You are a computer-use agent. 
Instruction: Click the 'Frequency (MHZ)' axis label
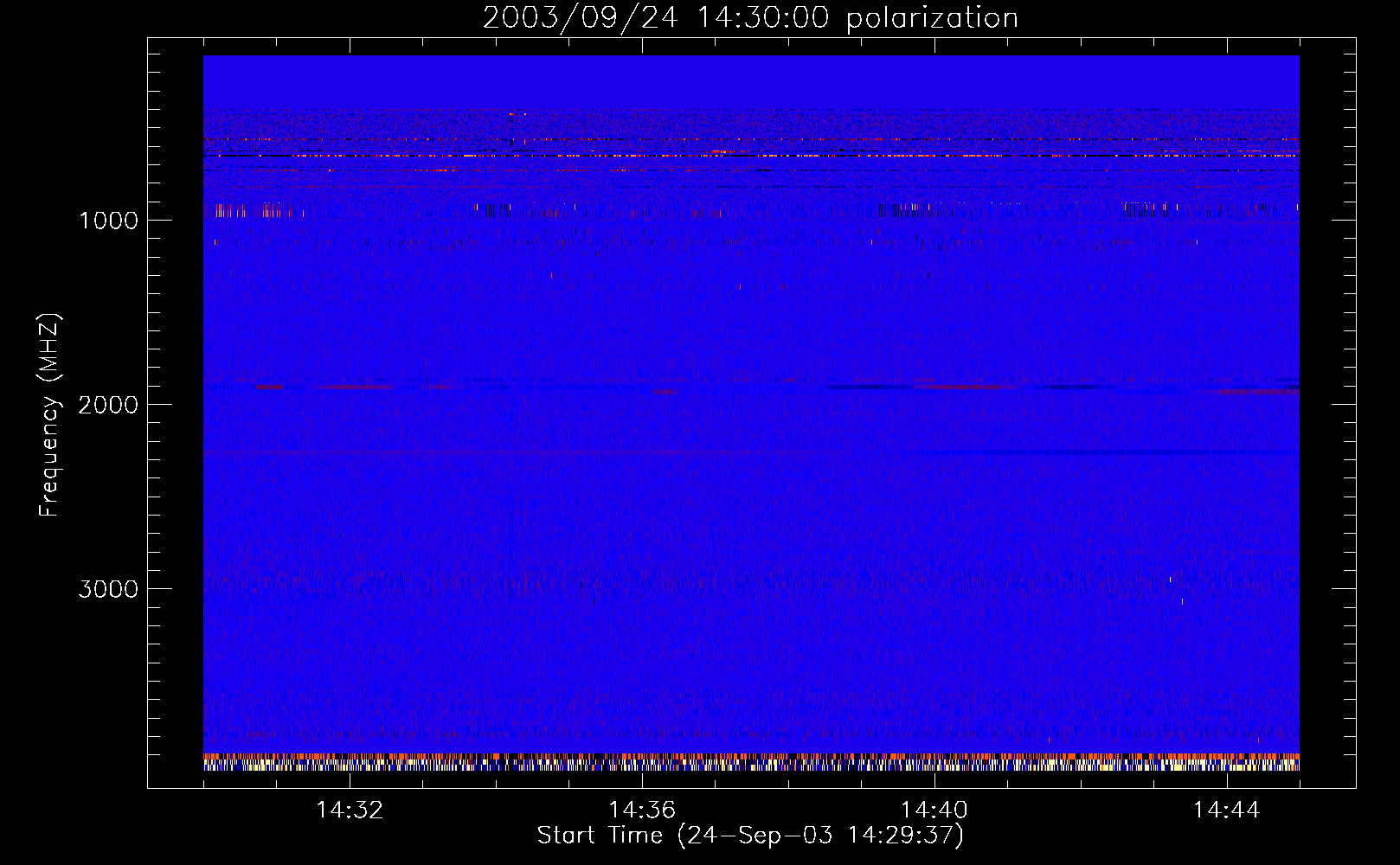pos(49,415)
